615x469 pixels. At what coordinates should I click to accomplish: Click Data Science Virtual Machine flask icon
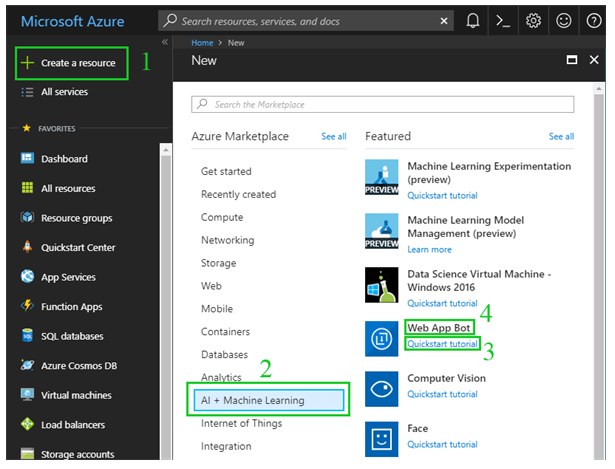point(381,285)
